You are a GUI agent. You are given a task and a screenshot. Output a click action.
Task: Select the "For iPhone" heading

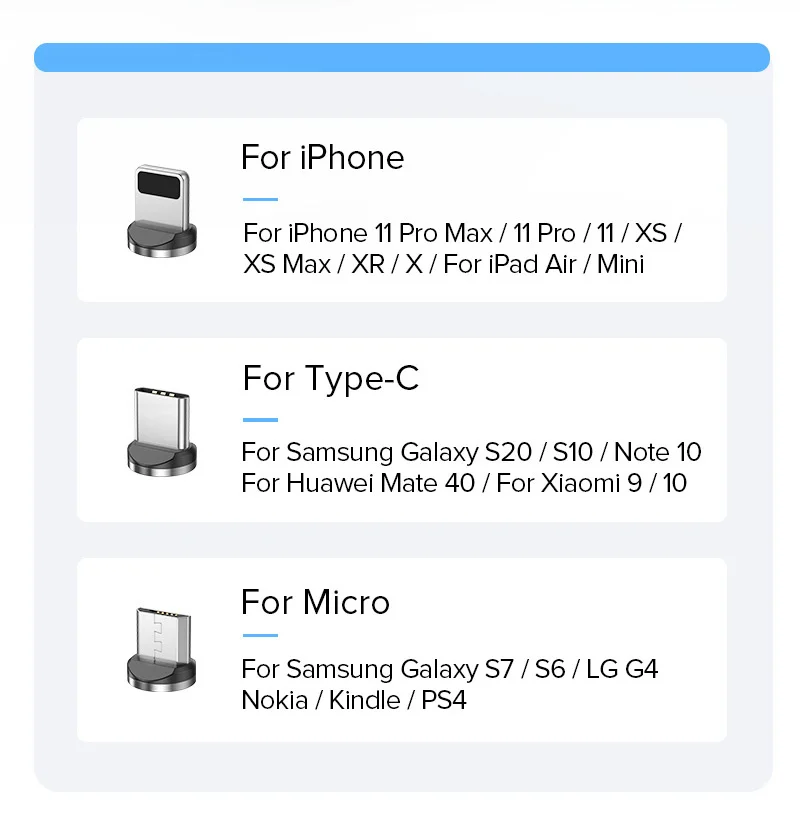point(322,158)
